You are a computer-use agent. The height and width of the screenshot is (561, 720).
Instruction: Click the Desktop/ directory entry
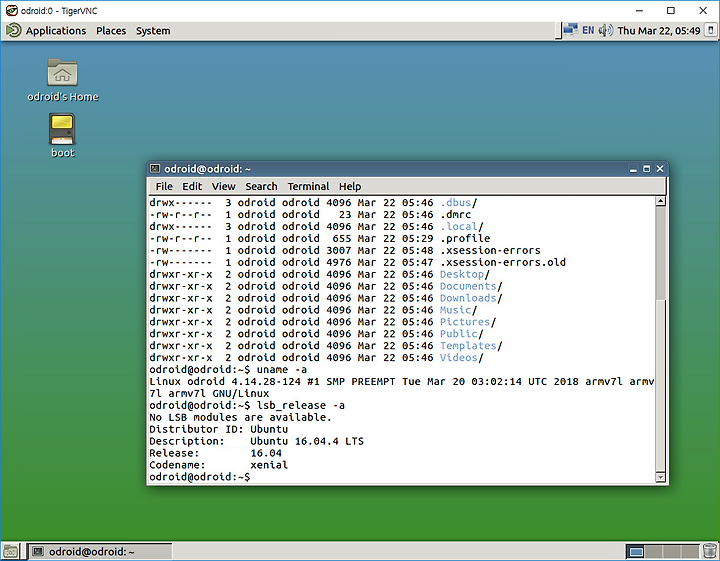coord(465,274)
